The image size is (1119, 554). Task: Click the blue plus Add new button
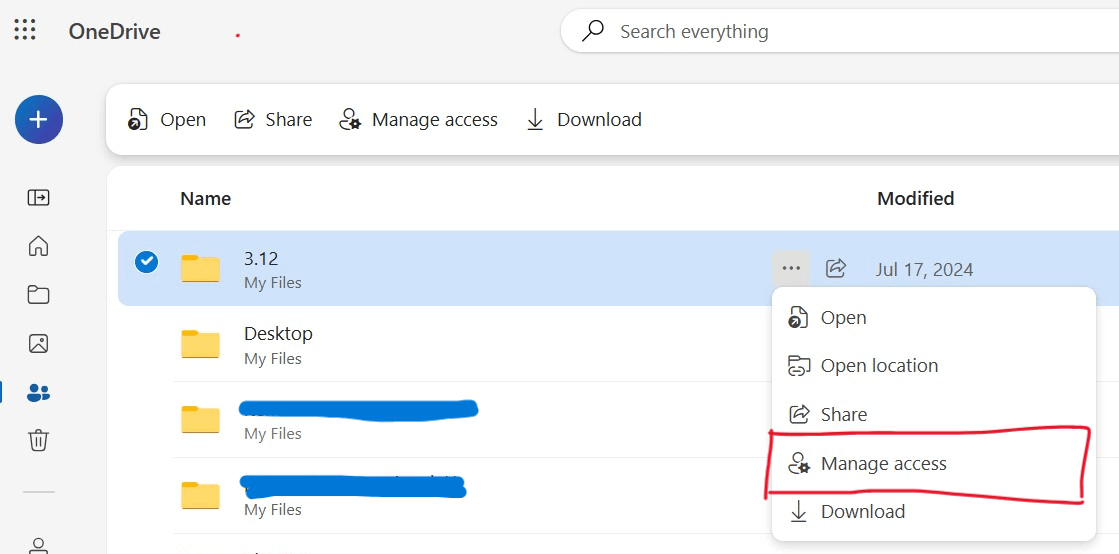[x=39, y=119]
